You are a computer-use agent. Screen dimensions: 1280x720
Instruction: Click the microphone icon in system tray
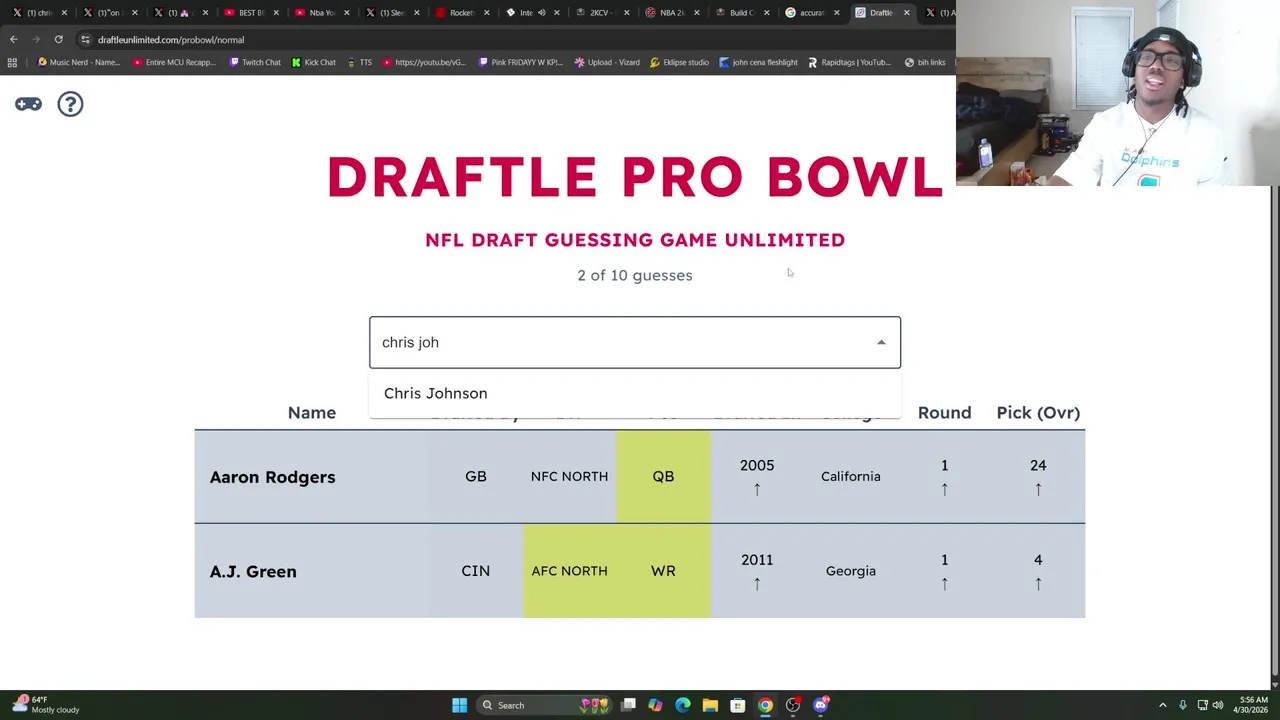[1182, 705]
